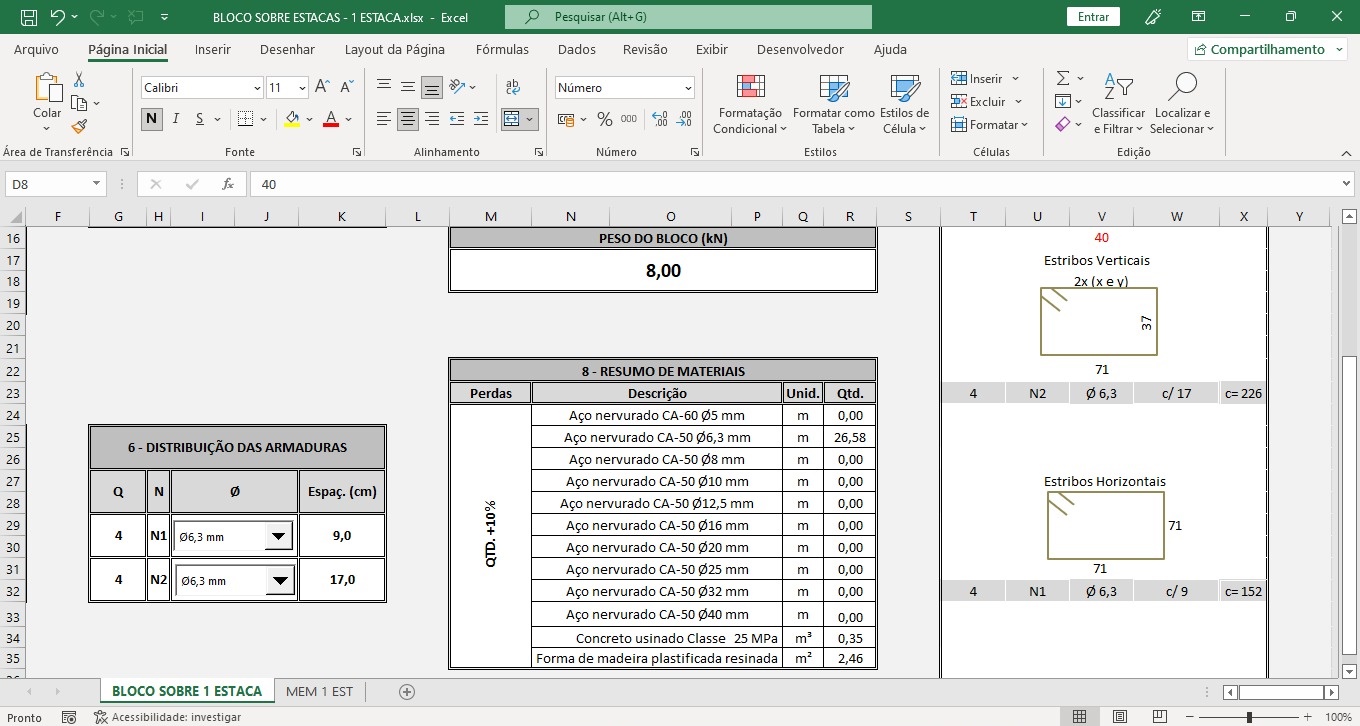Click the Cut scissors icon
This screenshot has width=1360, height=726.
pos(79,80)
